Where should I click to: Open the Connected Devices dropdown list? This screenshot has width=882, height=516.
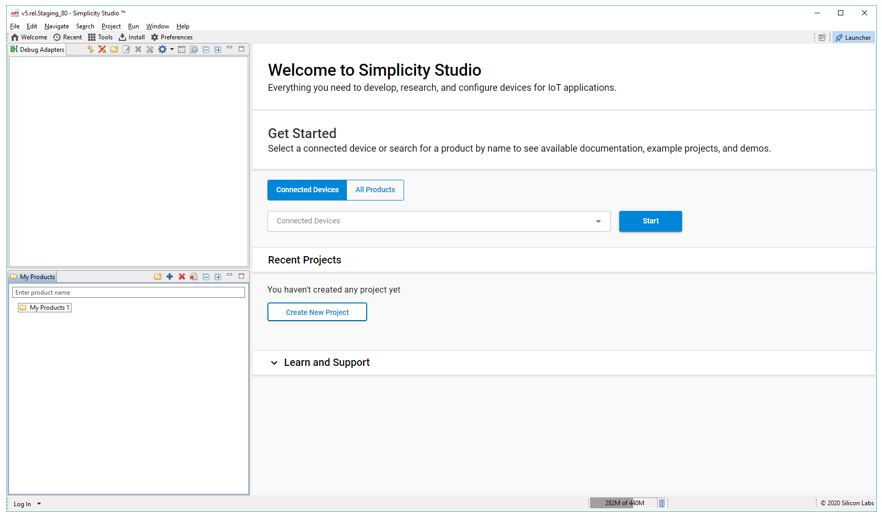439,221
